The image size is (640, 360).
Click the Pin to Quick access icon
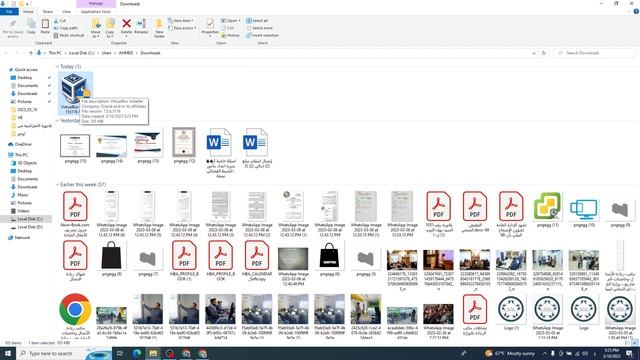click(13, 25)
